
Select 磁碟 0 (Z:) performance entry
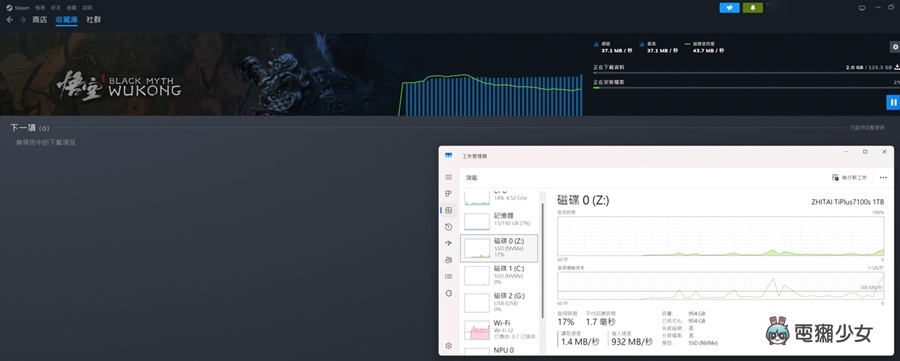(x=499, y=248)
